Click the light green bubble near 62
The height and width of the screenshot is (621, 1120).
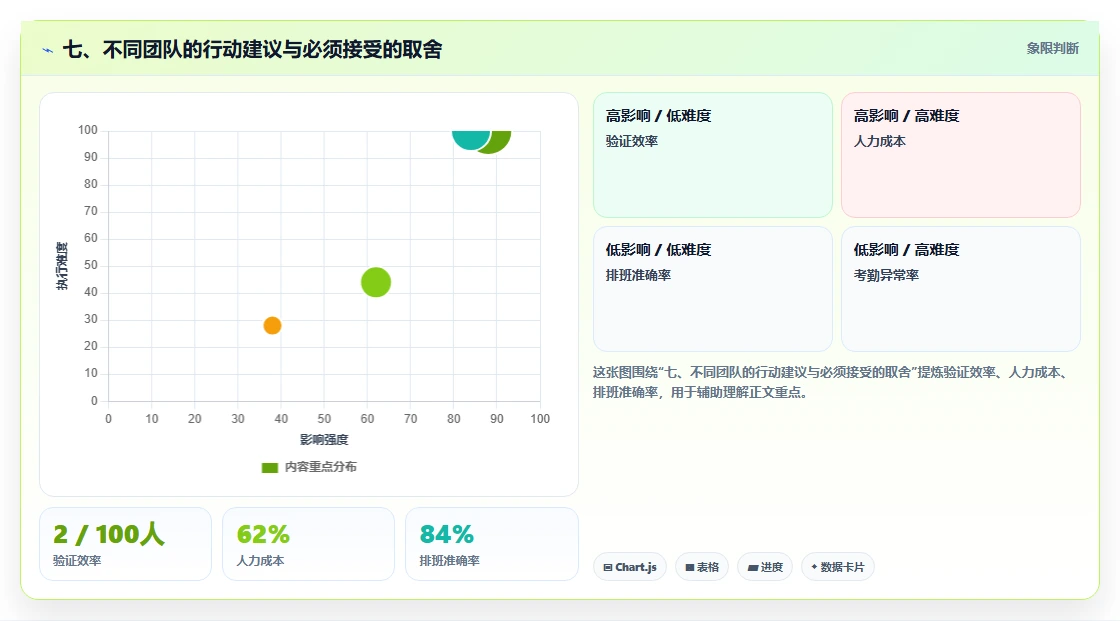click(376, 282)
